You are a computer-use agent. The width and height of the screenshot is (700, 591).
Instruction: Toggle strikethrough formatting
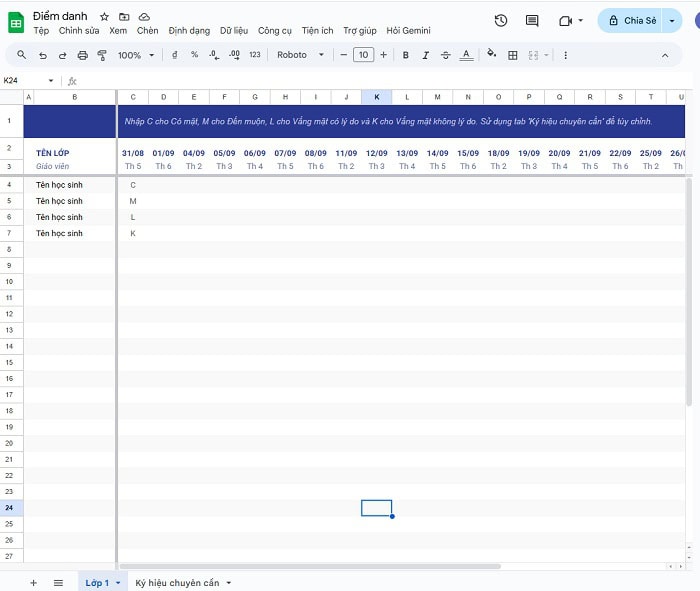coord(446,55)
